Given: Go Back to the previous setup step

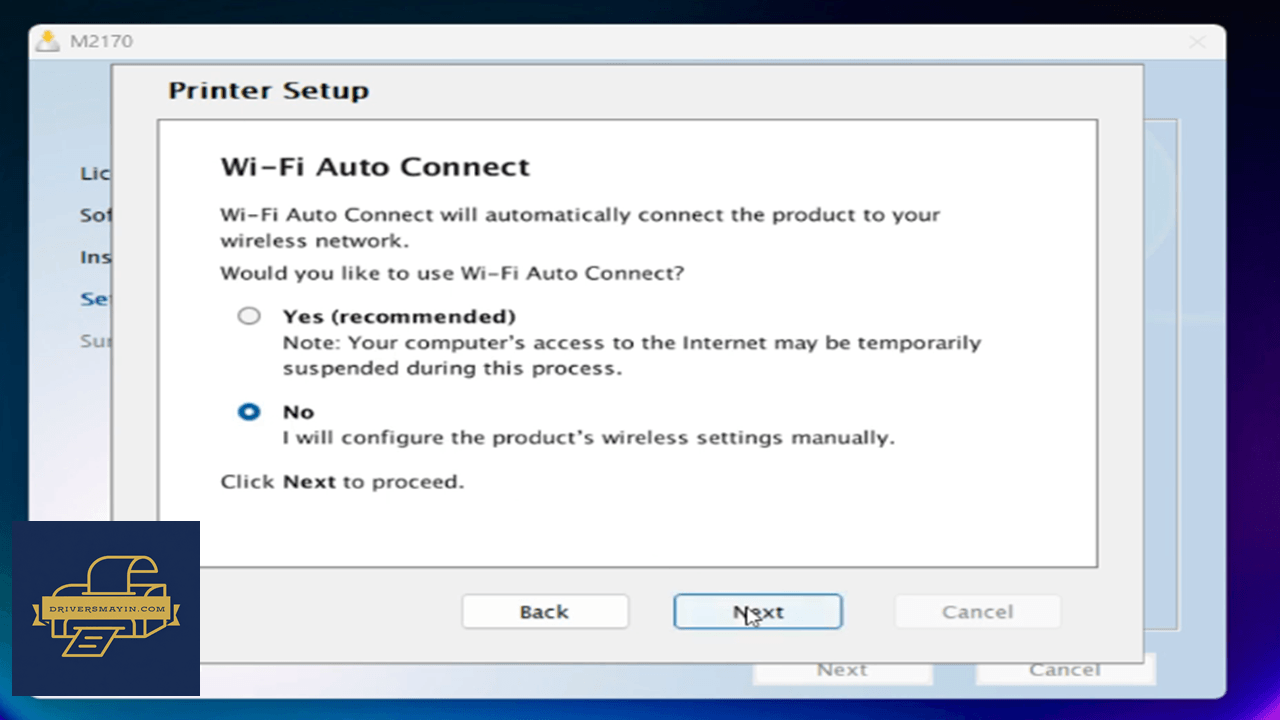Looking at the screenshot, I should coord(544,612).
